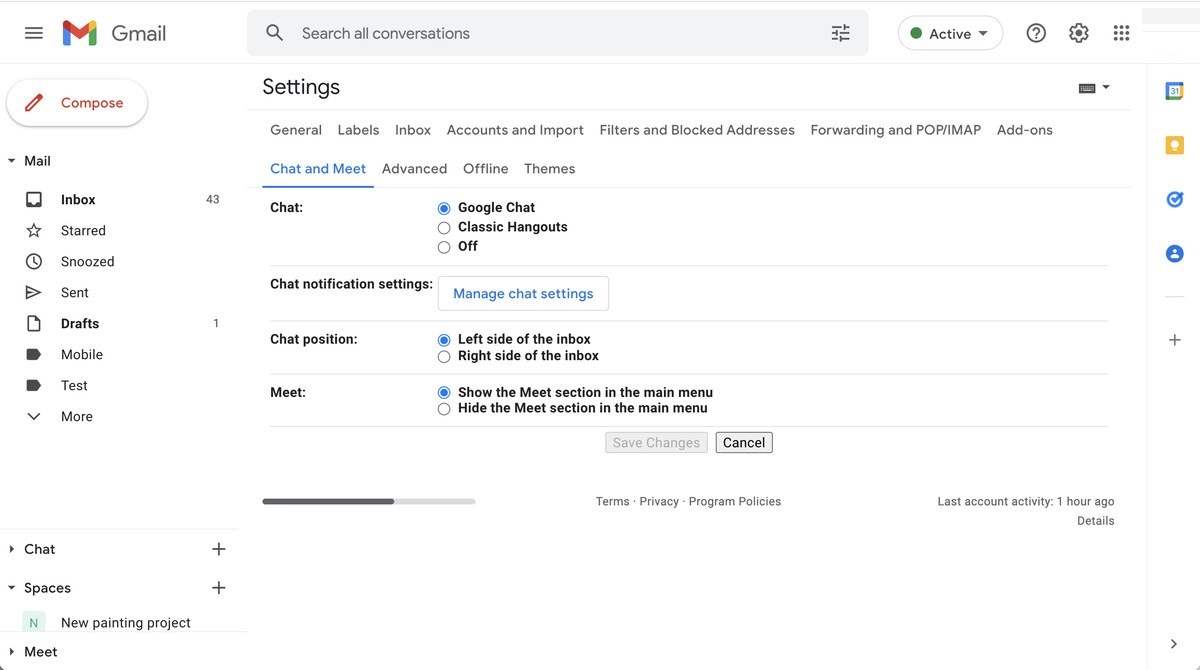1200x670 pixels.
Task: Open New painting project space
Action: coord(126,622)
